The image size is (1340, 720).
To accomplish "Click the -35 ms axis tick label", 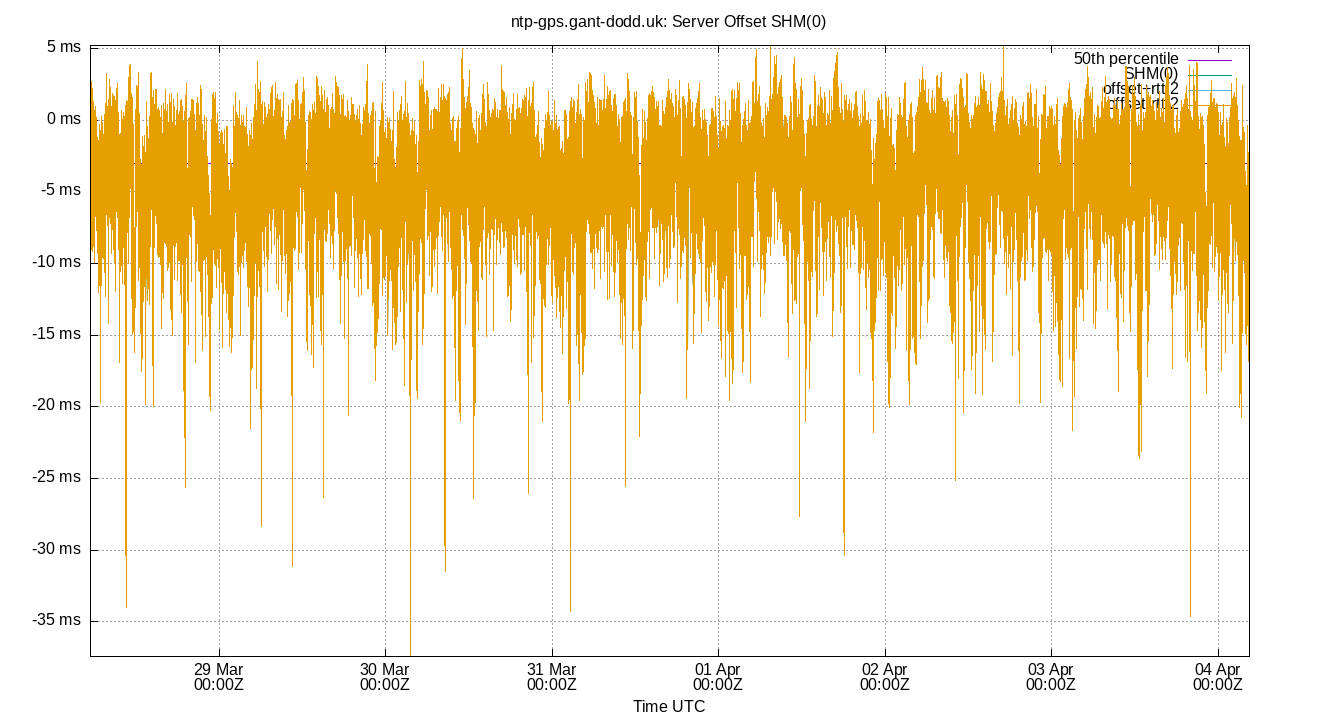I will 55,619.
